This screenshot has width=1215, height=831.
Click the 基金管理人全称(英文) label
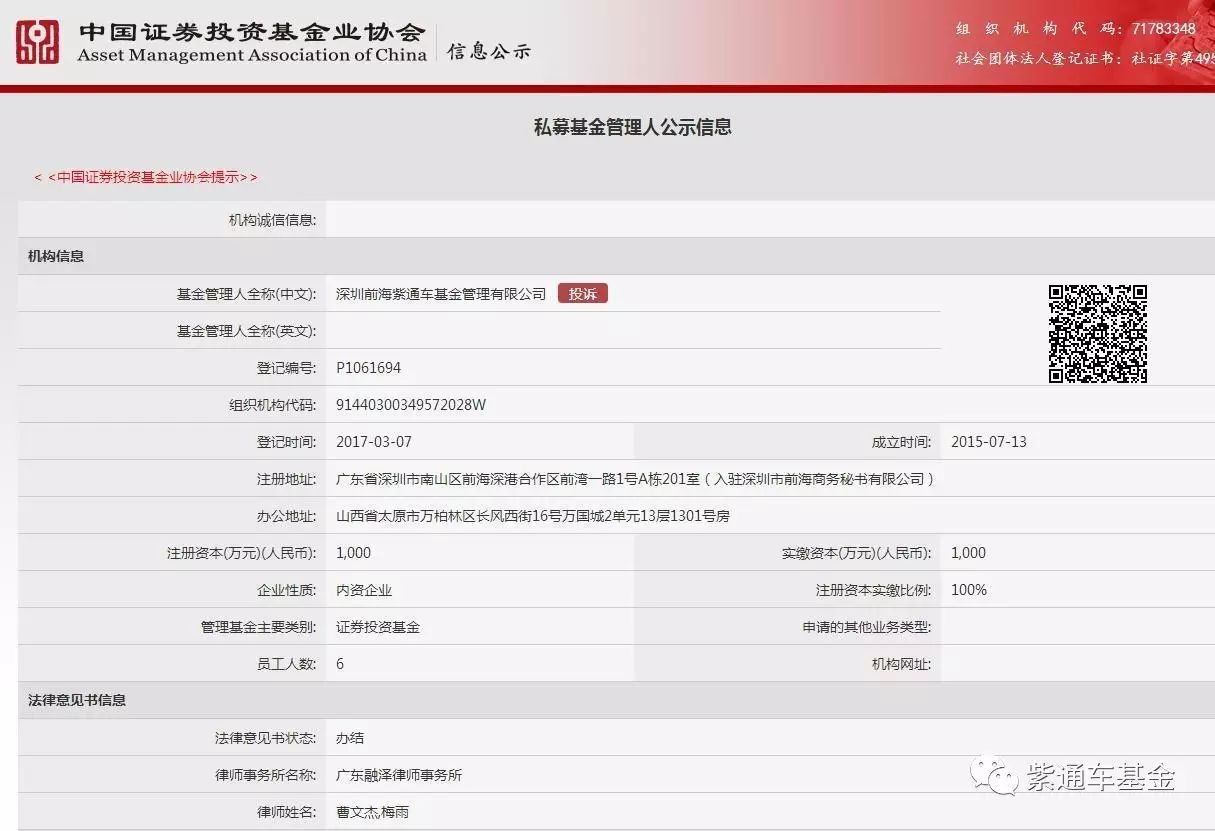246,331
